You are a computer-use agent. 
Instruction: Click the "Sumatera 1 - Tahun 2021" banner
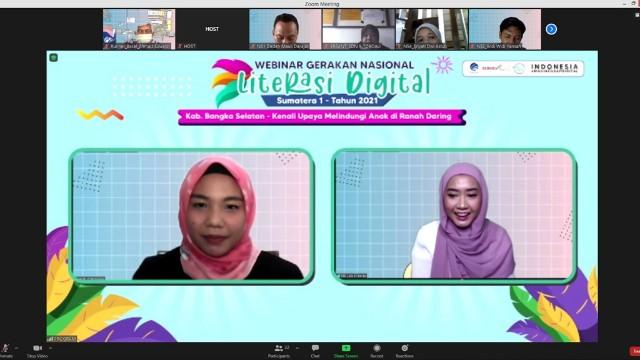coord(327,100)
